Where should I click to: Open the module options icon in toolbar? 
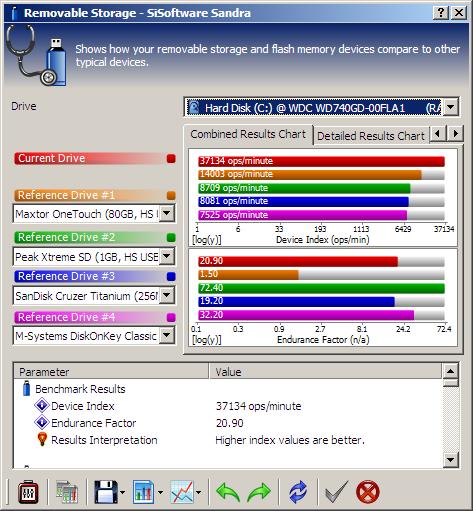pyautogui.click(x=28, y=492)
